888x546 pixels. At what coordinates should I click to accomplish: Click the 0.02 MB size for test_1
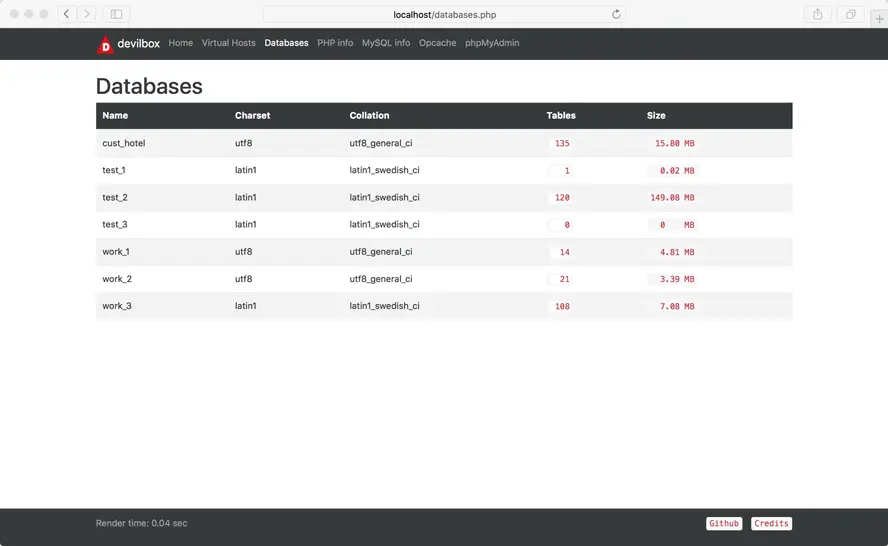coord(677,170)
